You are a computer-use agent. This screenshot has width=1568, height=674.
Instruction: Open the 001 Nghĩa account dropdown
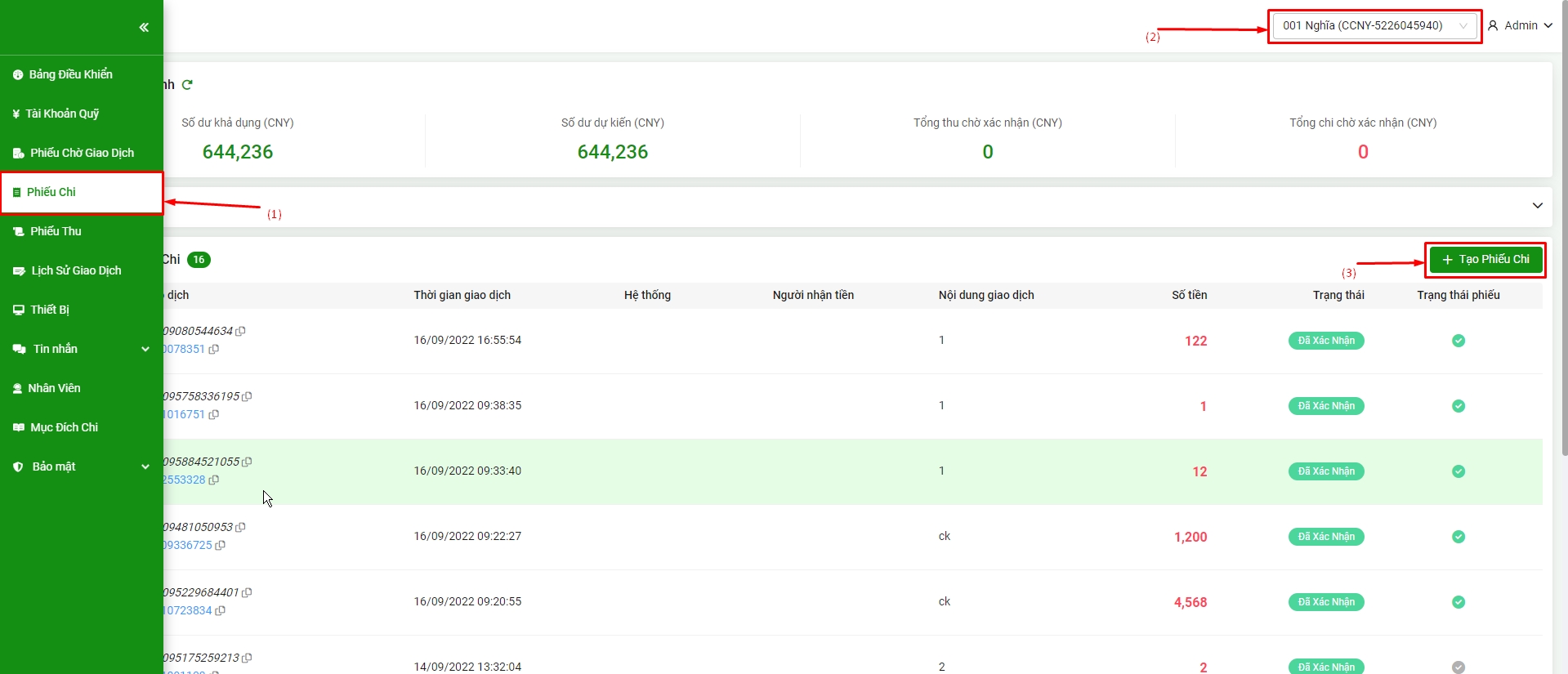click(x=1374, y=26)
